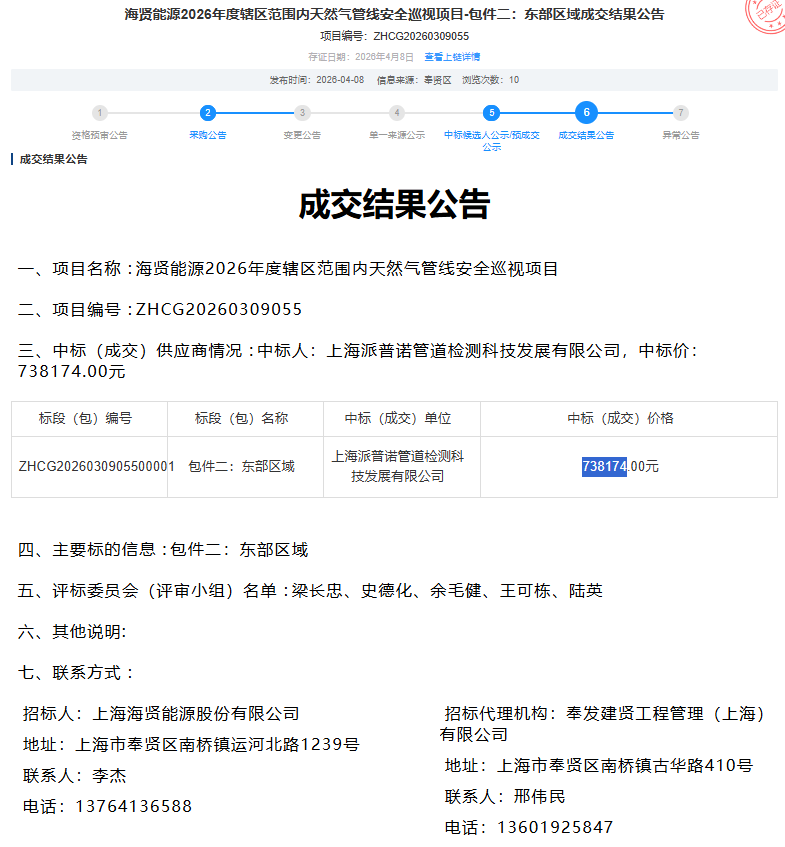This screenshot has width=785, height=847.
Task: Click step 6 circle 成交结果公告
Action: click(x=586, y=113)
